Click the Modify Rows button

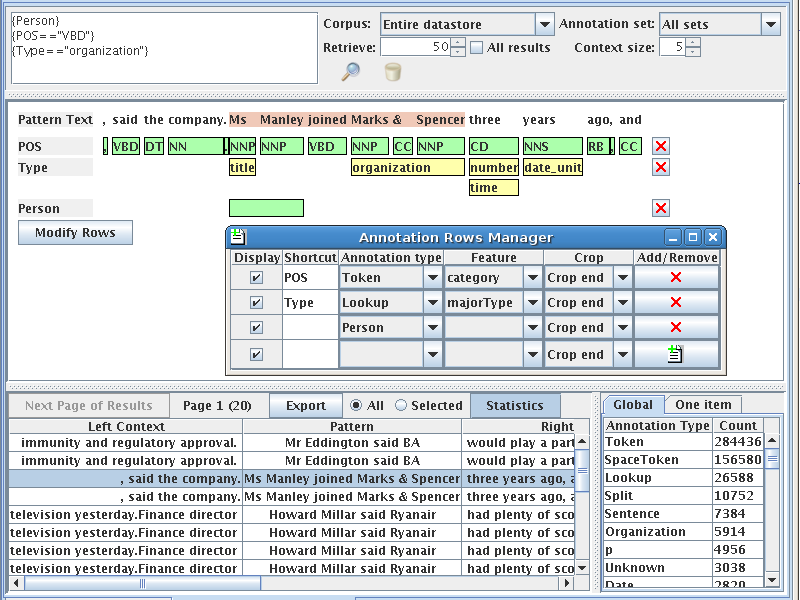click(x=76, y=233)
